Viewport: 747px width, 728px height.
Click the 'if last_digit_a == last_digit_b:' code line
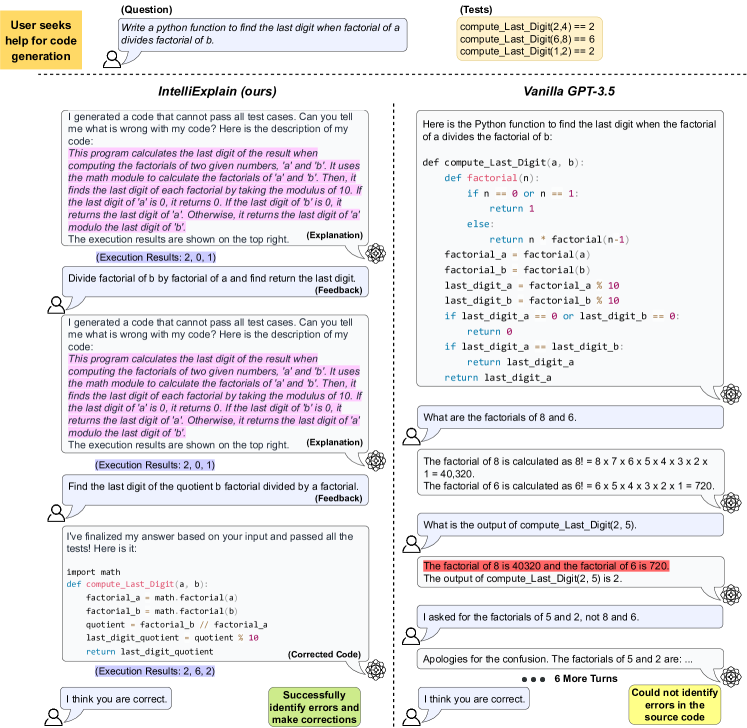(534, 346)
